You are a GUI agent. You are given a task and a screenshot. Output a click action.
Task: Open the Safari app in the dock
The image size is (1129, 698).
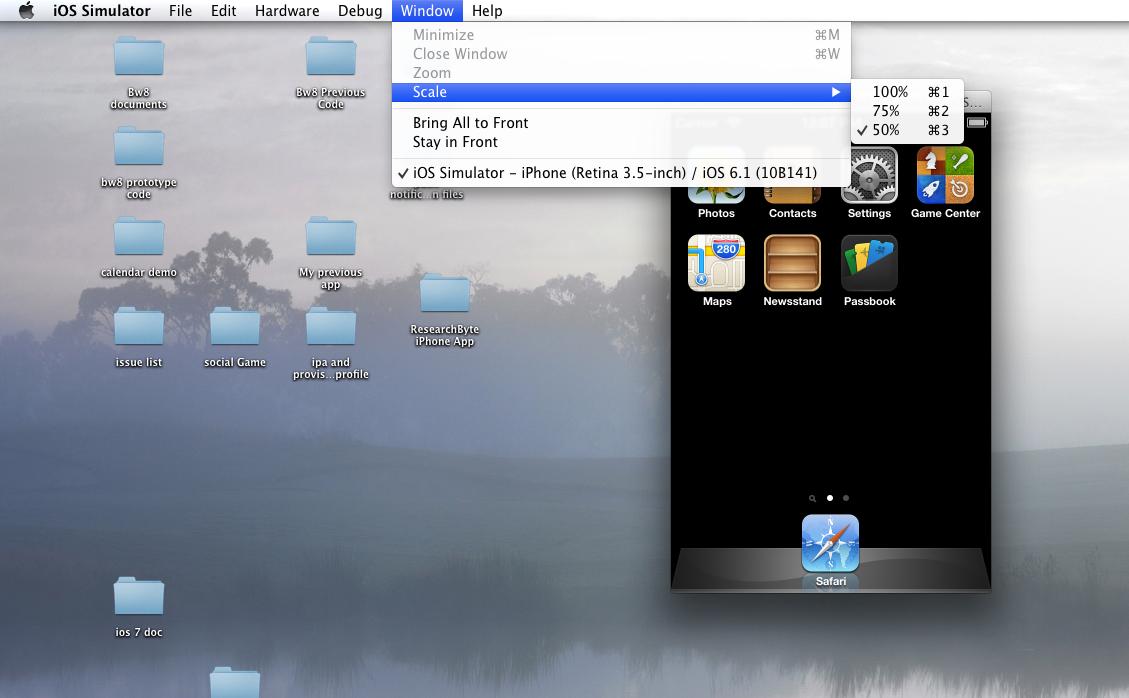pos(830,543)
